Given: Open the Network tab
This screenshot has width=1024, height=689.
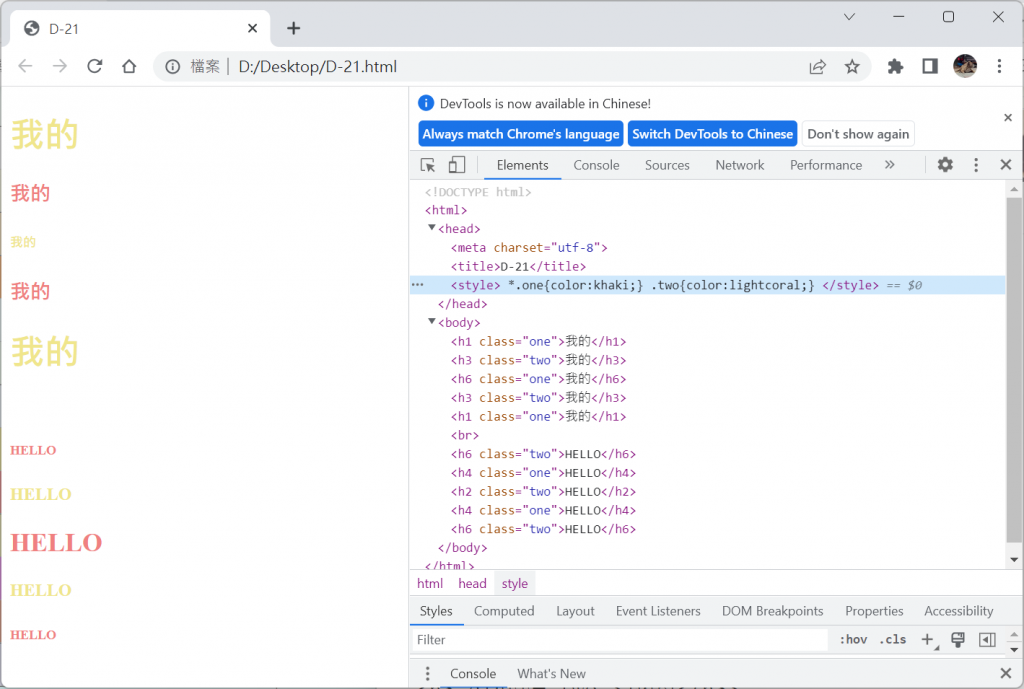Looking at the screenshot, I should 739,165.
